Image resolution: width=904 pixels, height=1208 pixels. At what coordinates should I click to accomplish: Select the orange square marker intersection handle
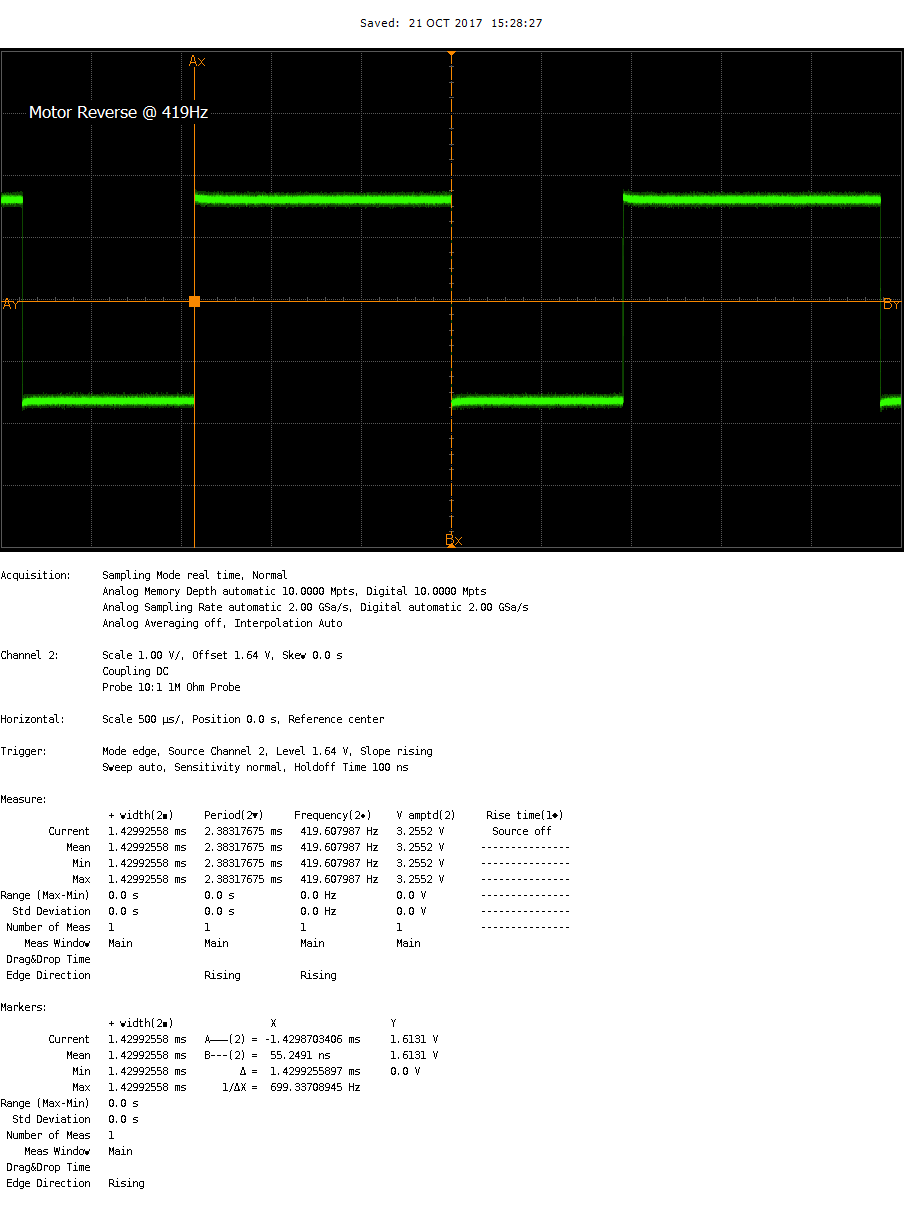point(194,301)
